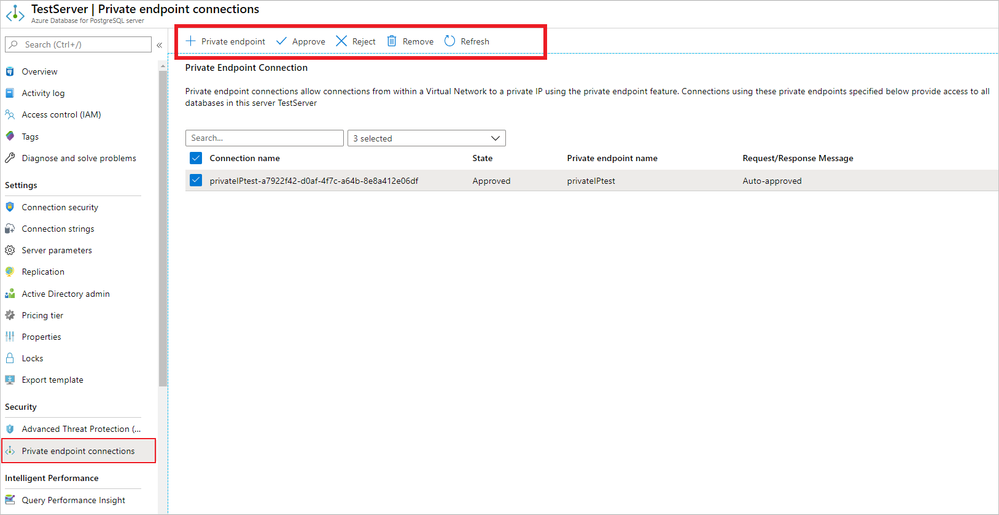Click the Reject X icon
Screen dimensions: 999x515
point(341,41)
